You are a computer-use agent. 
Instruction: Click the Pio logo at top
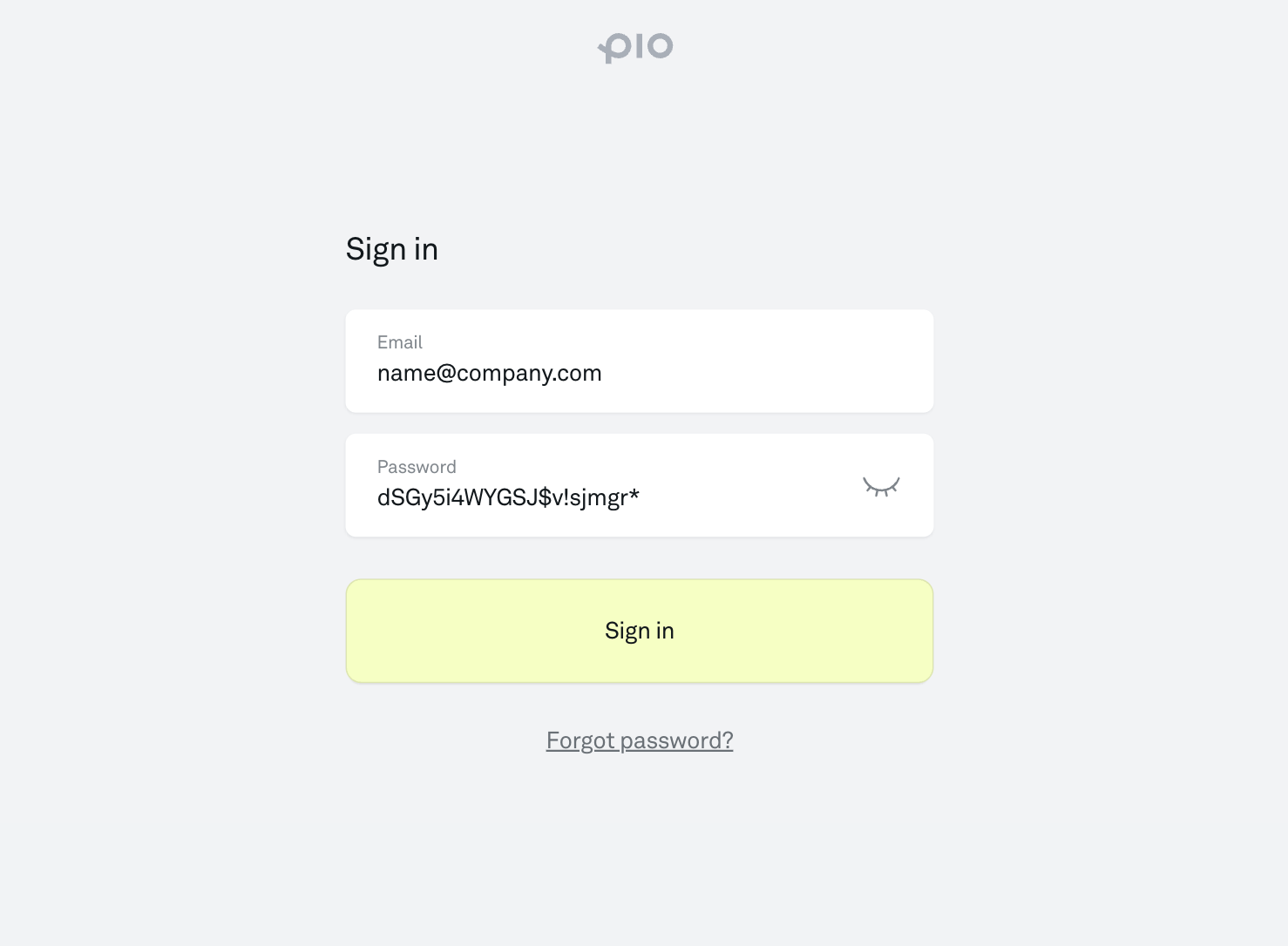pos(635,47)
